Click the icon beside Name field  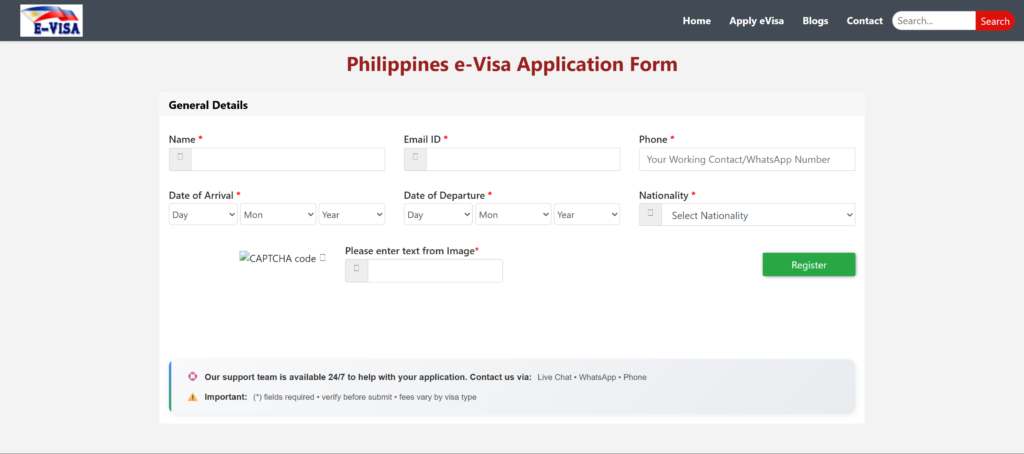pyautogui.click(x=180, y=159)
